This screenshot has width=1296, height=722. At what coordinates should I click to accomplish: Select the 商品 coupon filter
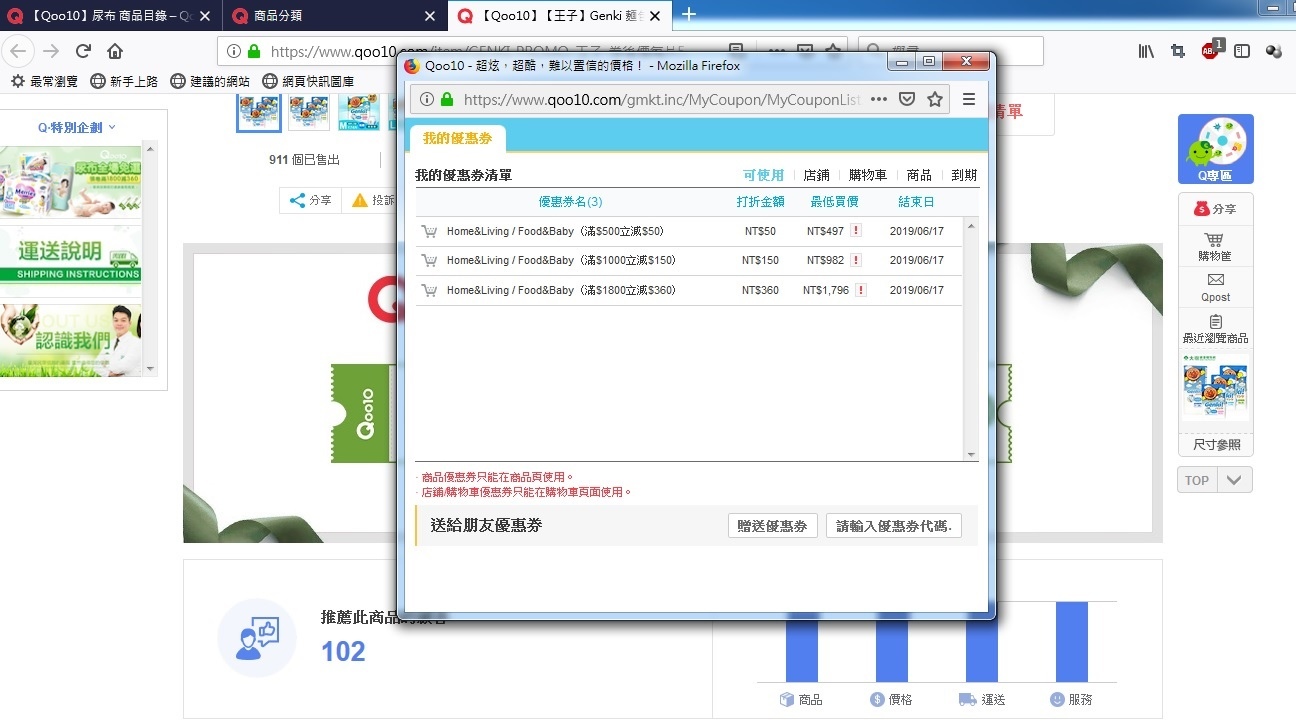point(919,175)
